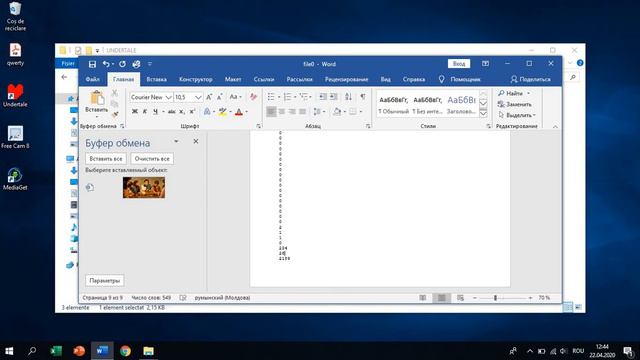
Task: Open Excel from the Windows taskbar
Action: pos(56,351)
